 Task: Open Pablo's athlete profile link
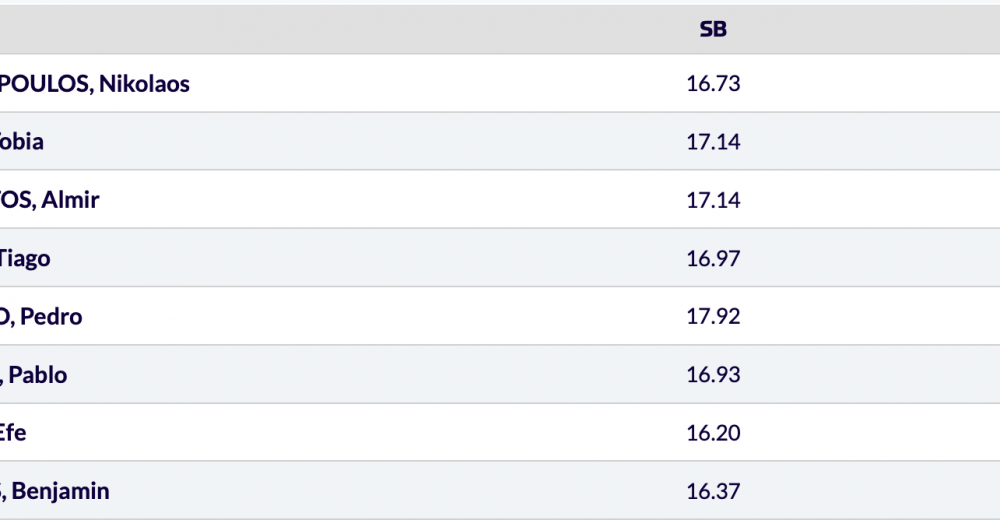tap(35, 375)
